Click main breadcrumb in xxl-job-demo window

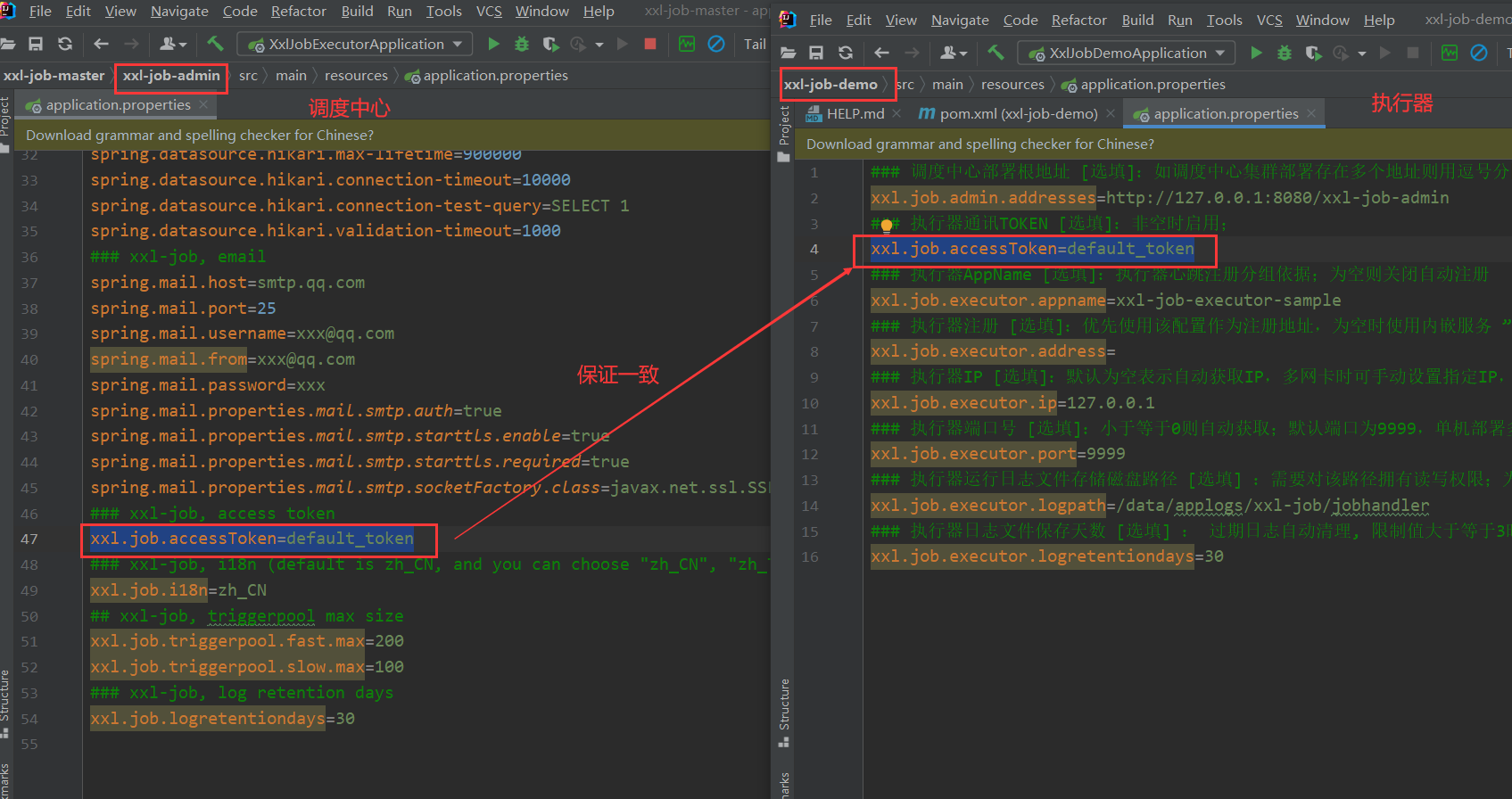click(x=947, y=84)
